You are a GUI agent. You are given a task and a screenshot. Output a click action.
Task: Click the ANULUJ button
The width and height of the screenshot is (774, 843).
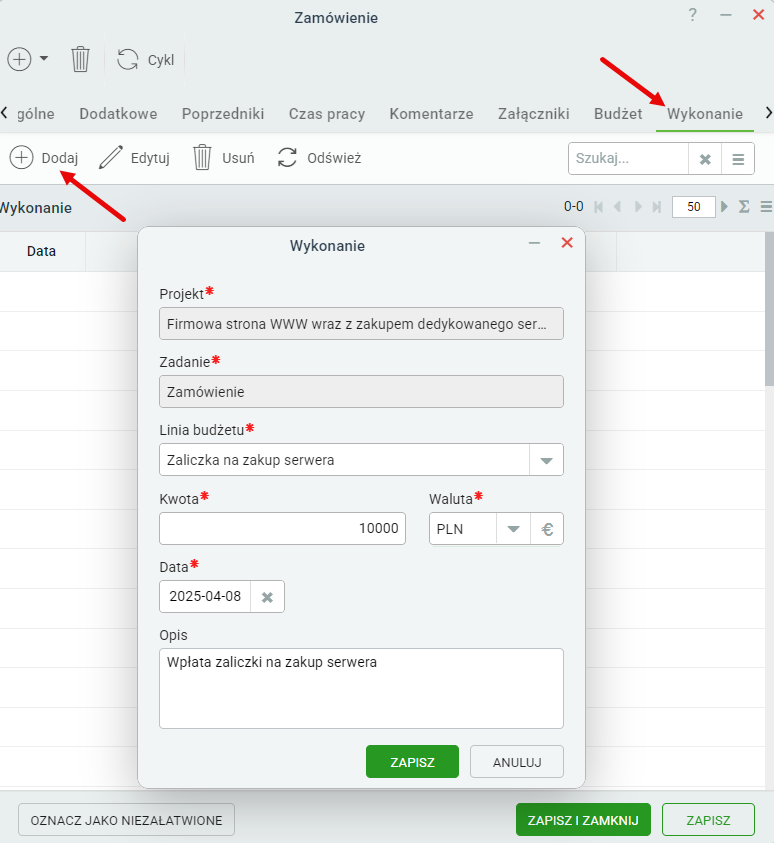(517, 762)
